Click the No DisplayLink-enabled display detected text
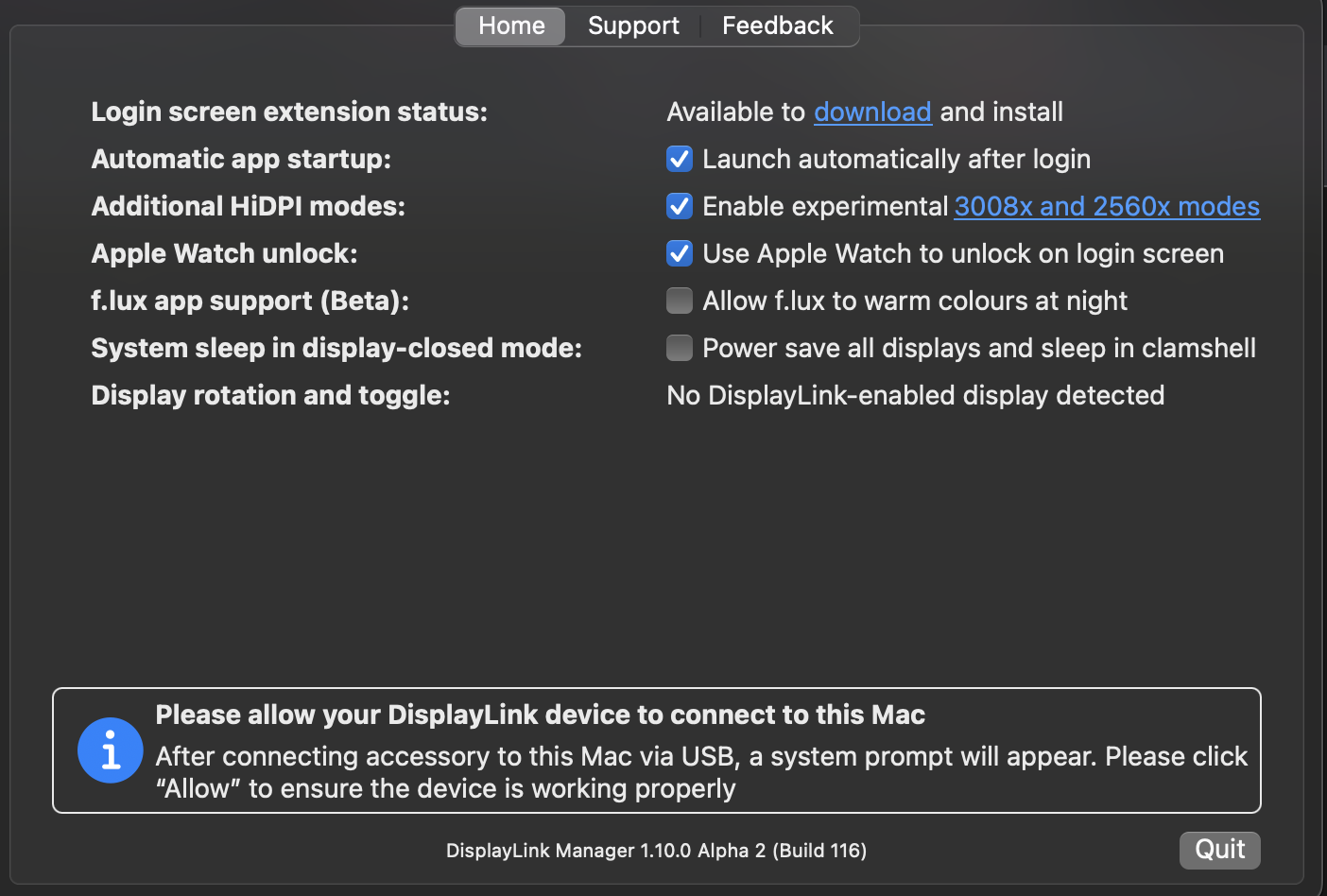1327x896 pixels. click(915, 395)
